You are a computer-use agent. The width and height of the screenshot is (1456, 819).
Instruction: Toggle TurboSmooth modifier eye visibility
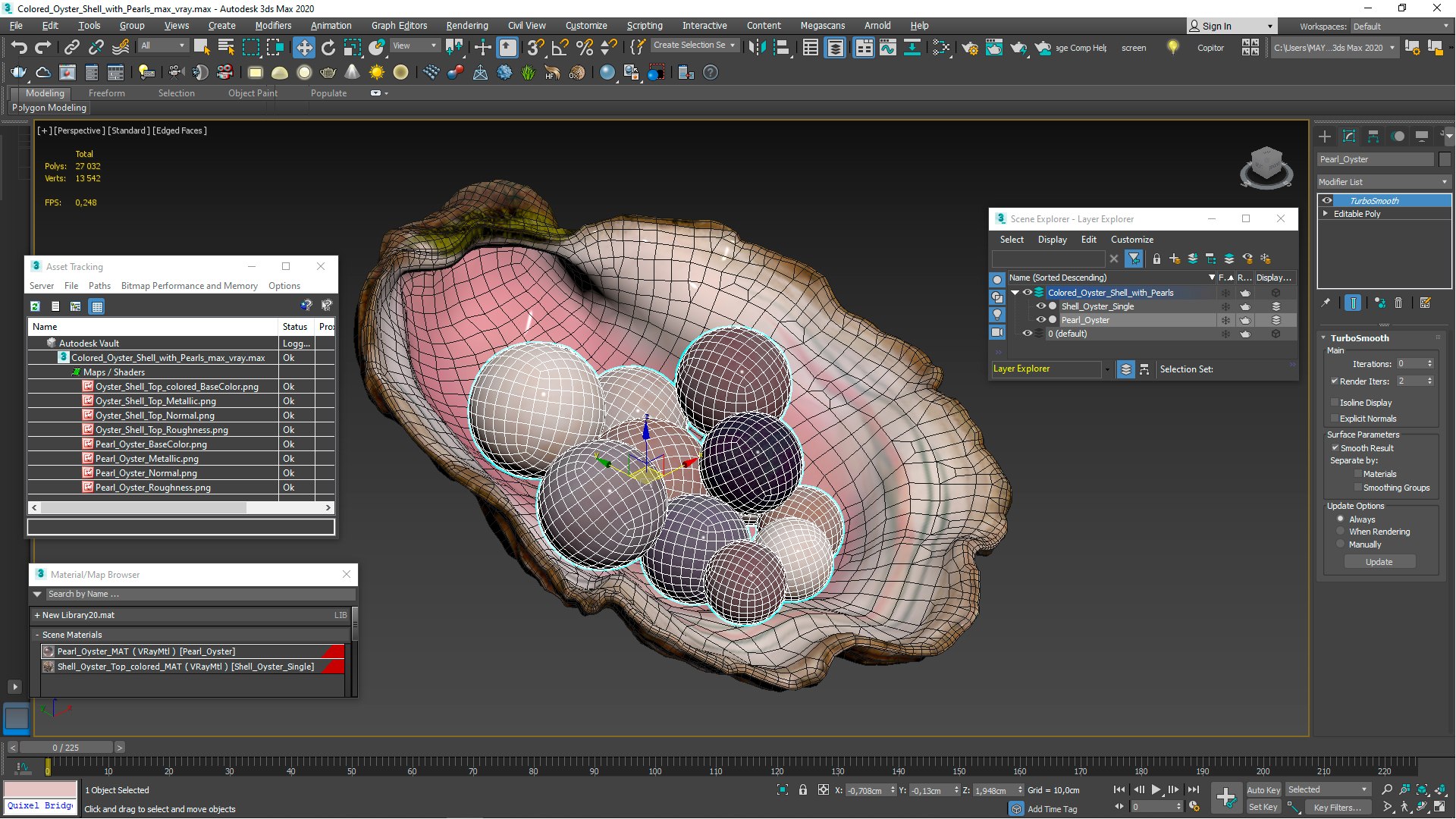point(1327,201)
